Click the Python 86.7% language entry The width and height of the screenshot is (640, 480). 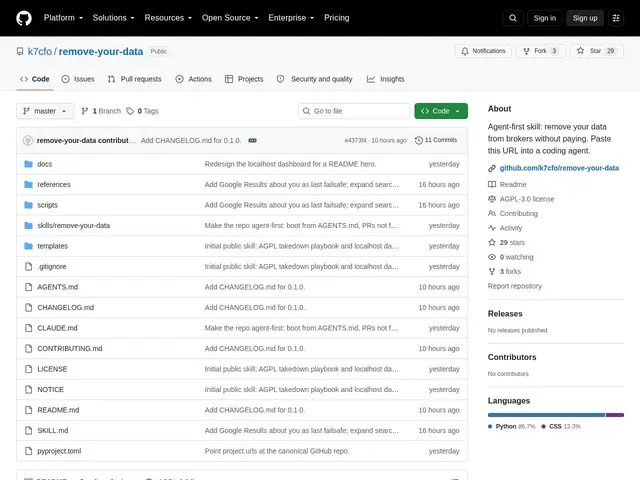[512, 427]
